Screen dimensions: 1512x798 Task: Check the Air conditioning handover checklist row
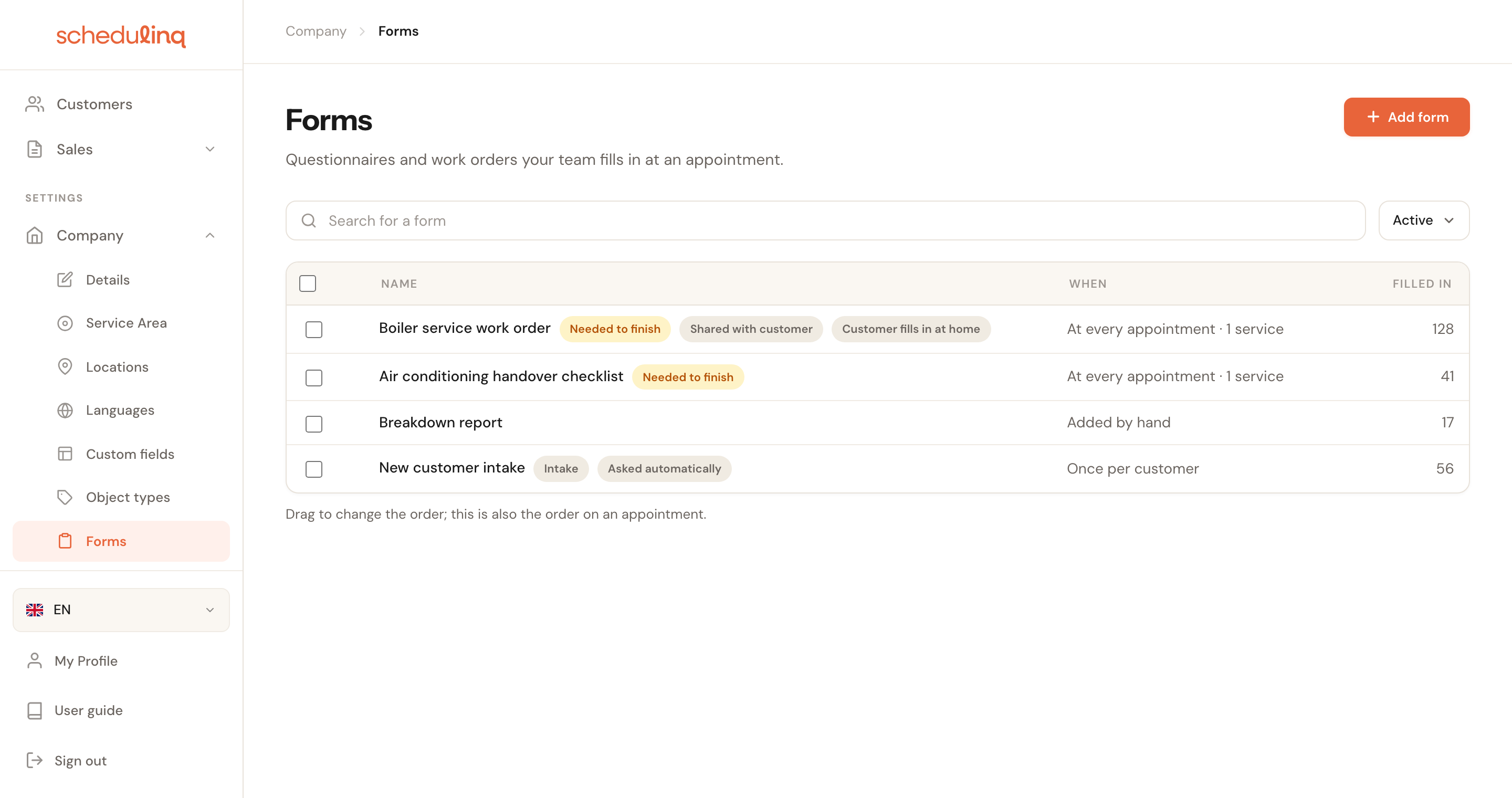pyautogui.click(x=314, y=377)
